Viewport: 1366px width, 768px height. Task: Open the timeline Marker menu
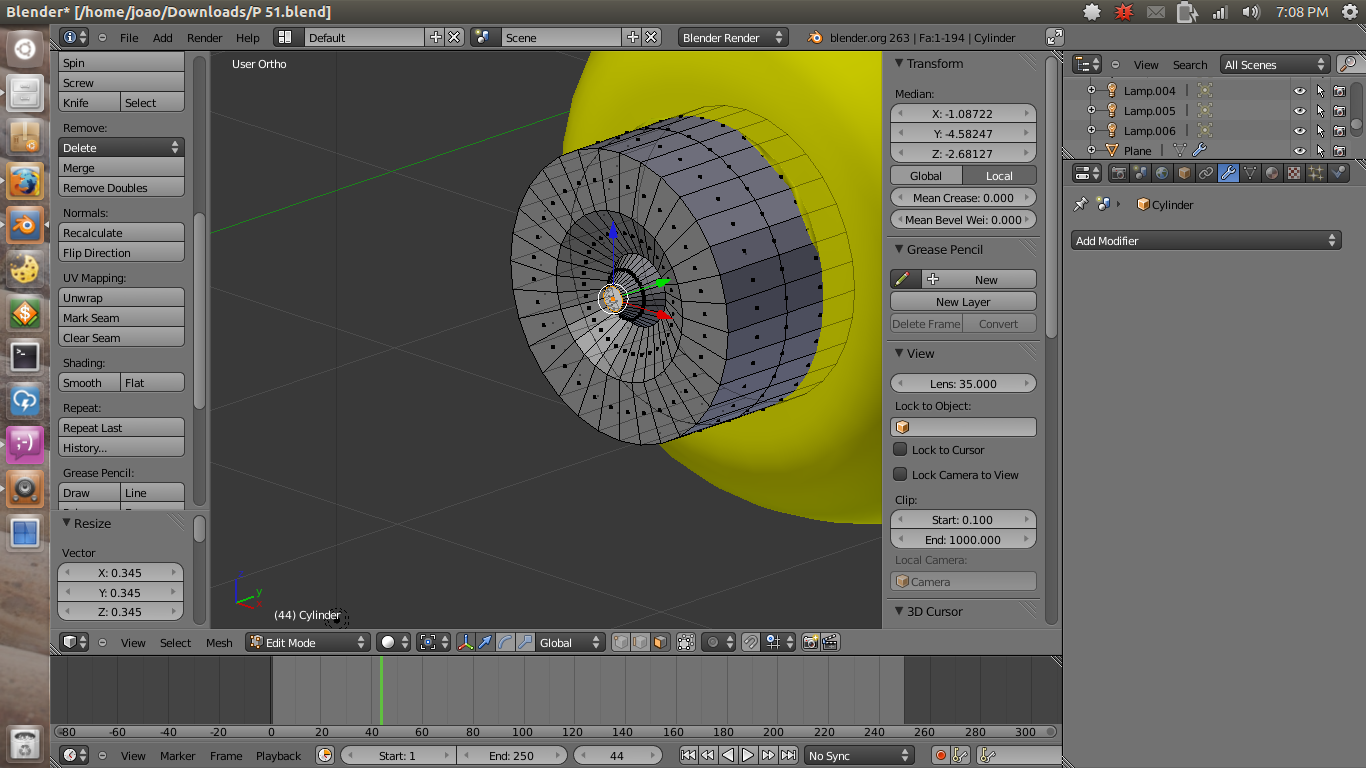[x=178, y=756]
